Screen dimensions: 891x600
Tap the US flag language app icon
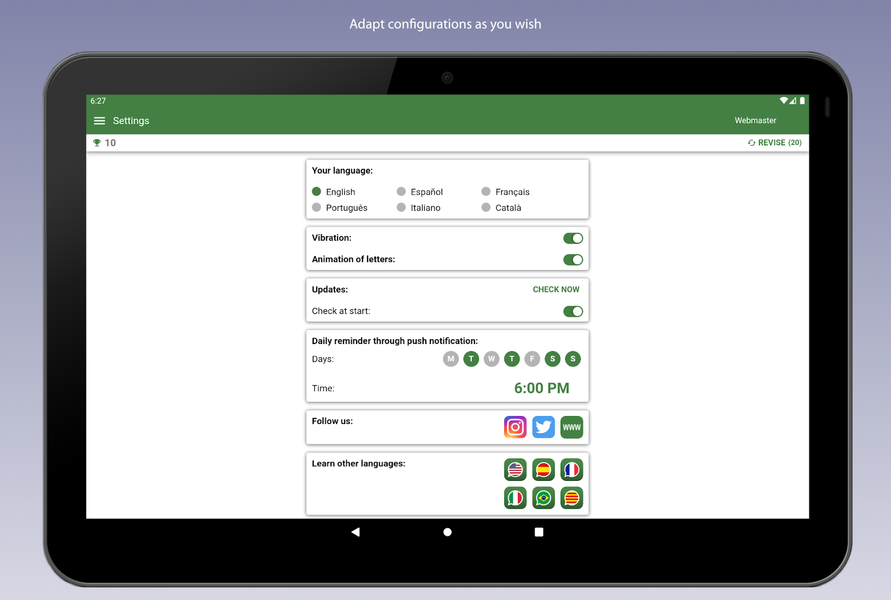tap(515, 470)
